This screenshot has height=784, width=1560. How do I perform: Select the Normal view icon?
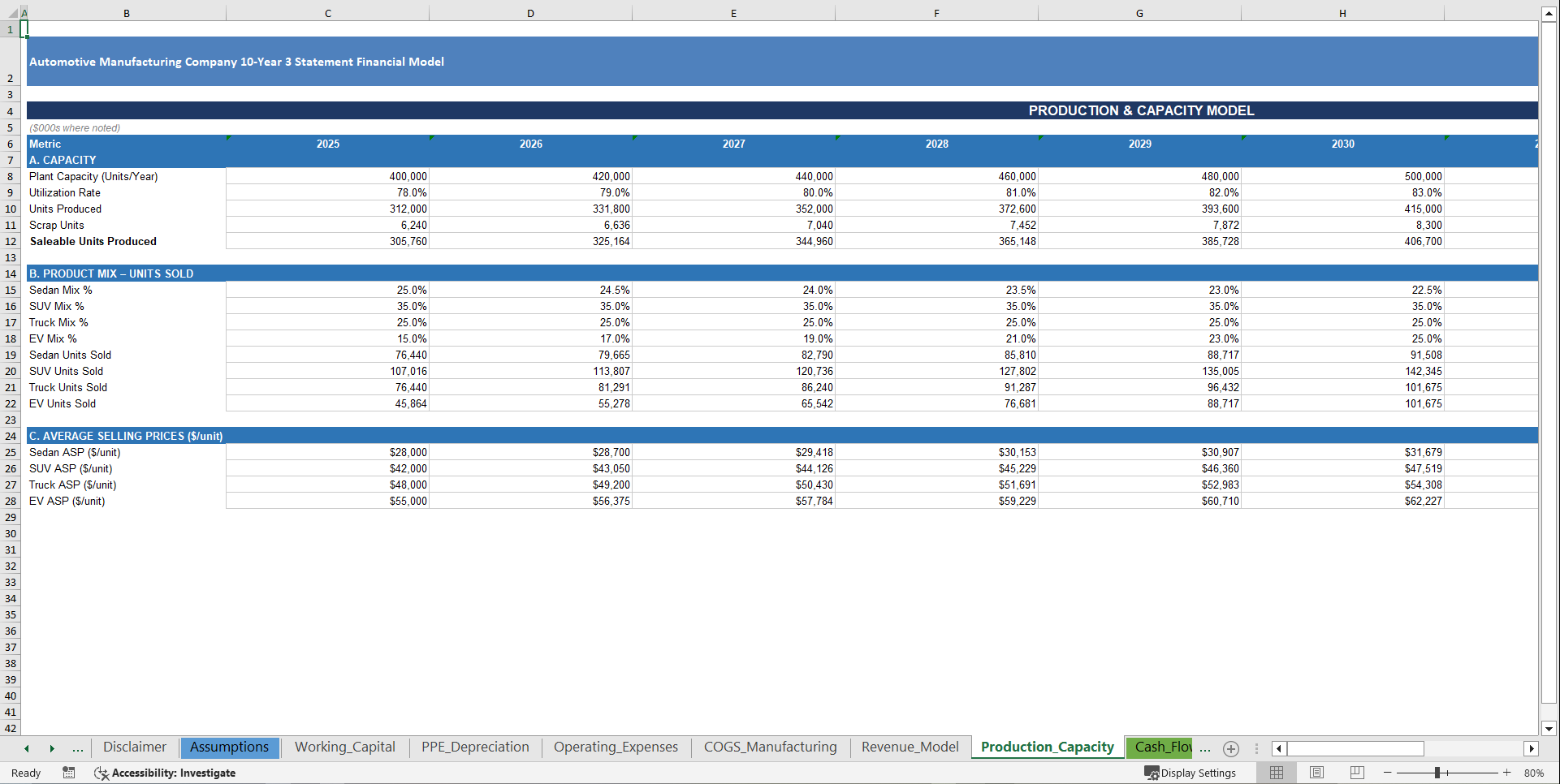pyautogui.click(x=1276, y=773)
